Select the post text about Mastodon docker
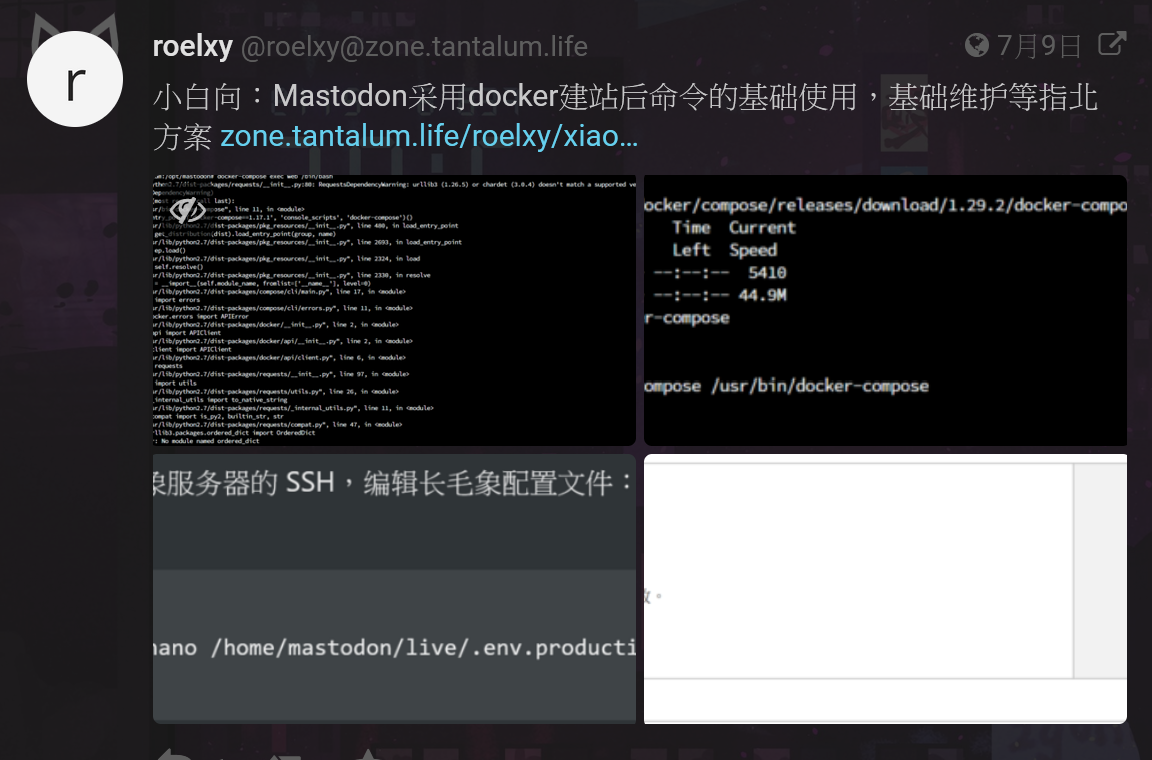Screen dimensions: 1152x760 626,117
